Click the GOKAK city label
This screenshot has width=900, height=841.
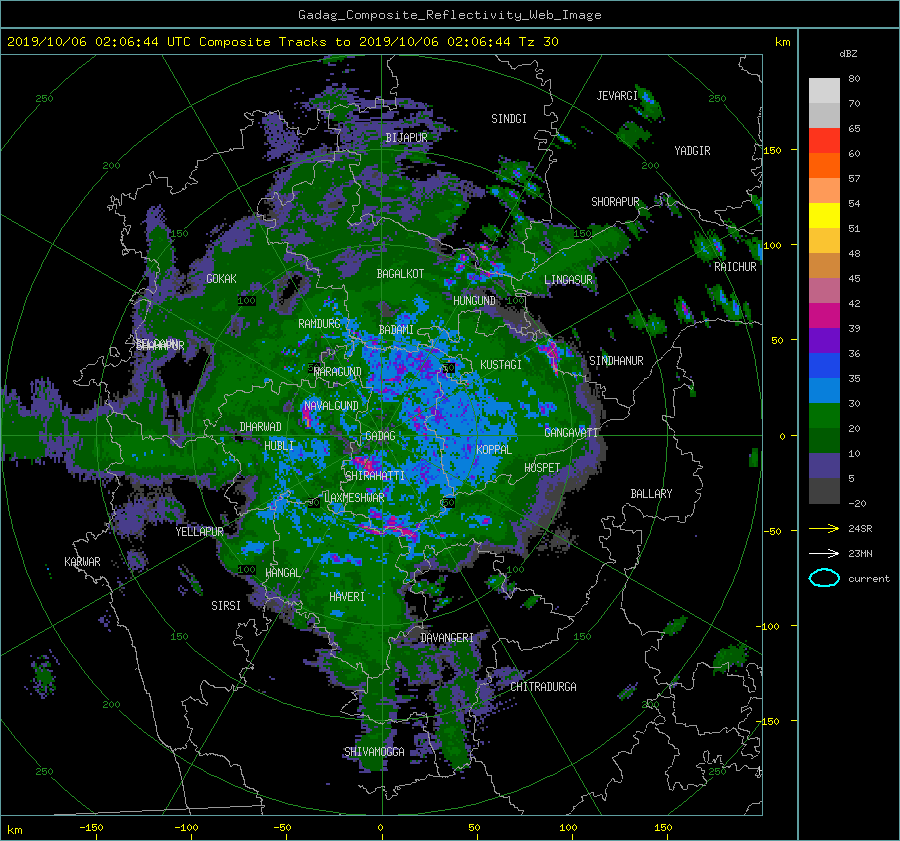(x=222, y=279)
